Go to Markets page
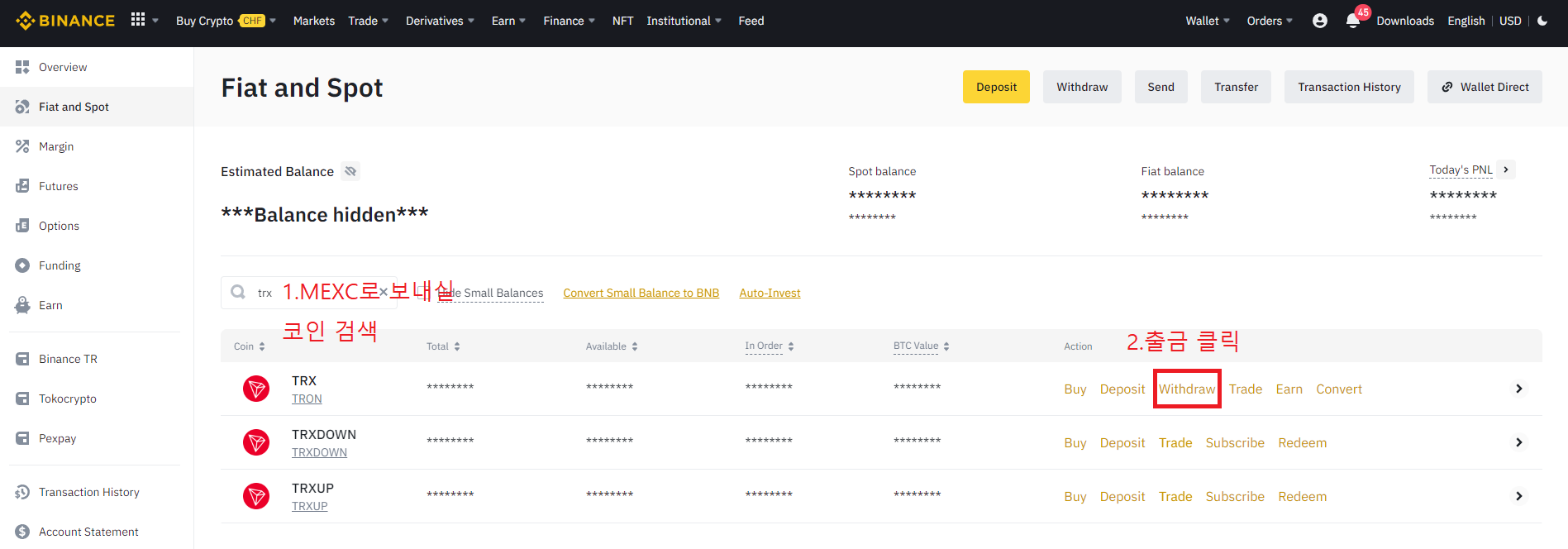The image size is (1568, 549). pyautogui.click(x=314, y=21)
